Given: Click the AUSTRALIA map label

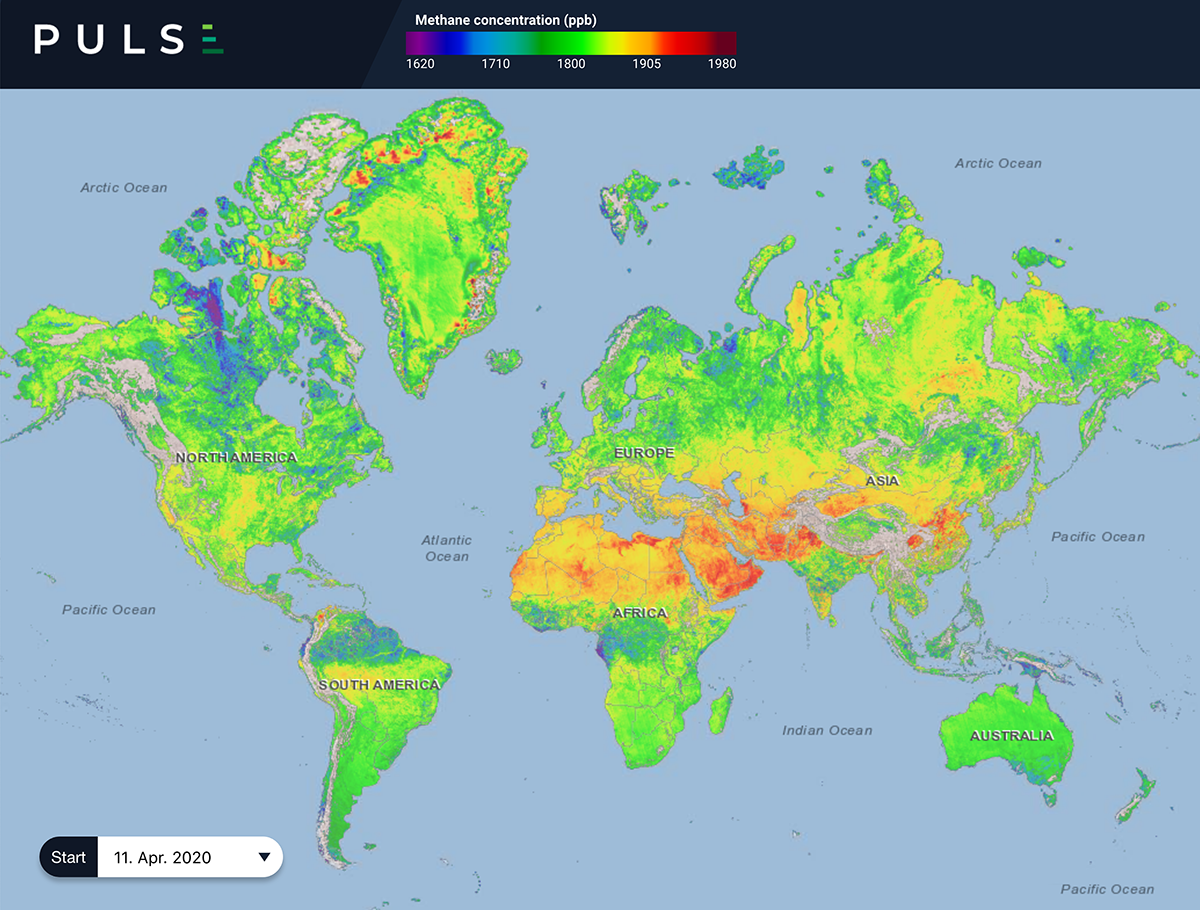Looking at the screenshot, I should point(1011,735).
